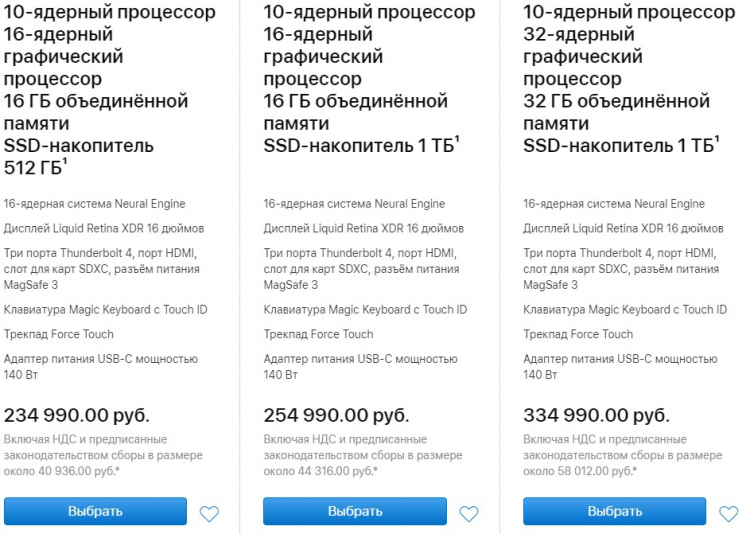Open footnote 1 after 1 ТБ in 32 ГБ model
The image size is (750, 534).
click(717, 140)
